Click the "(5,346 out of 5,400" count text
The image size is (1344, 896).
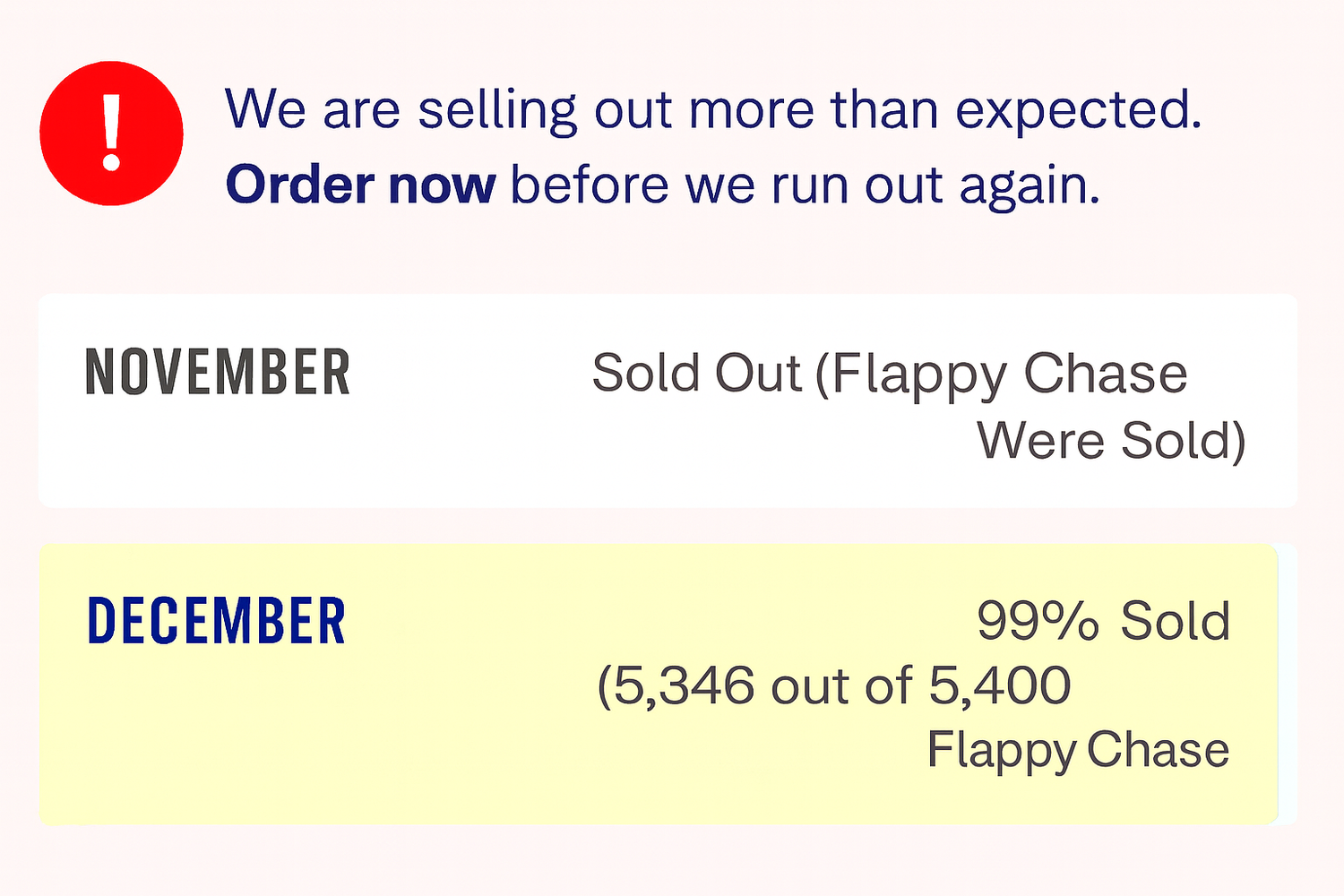click(x=833, y=686)
